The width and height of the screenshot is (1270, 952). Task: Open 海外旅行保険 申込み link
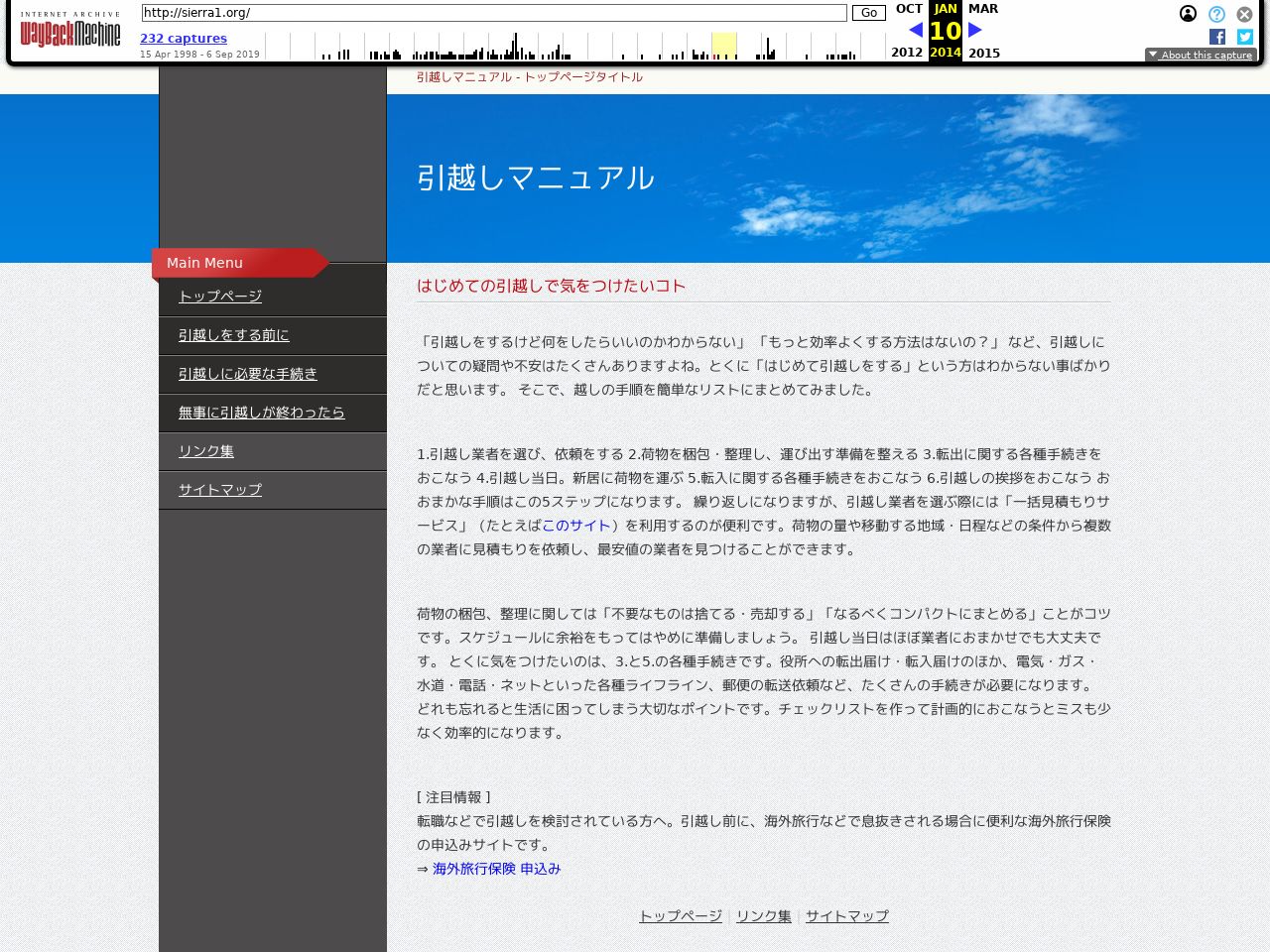tap(496, 869)
